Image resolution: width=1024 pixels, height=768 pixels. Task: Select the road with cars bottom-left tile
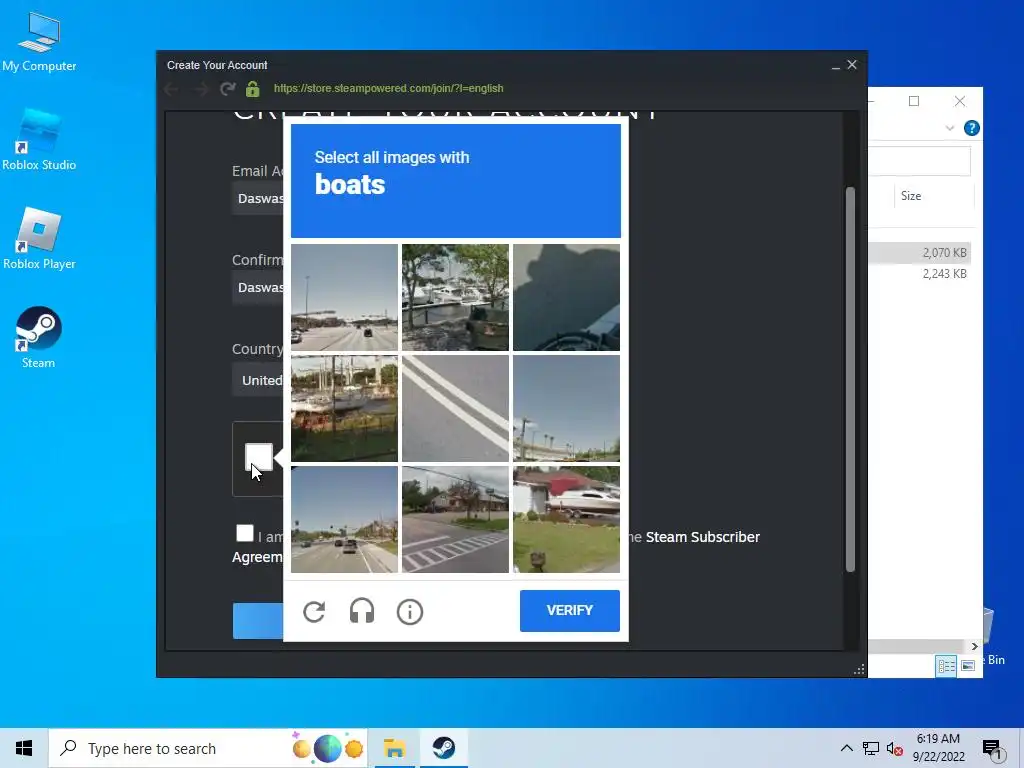pos(344,519)
